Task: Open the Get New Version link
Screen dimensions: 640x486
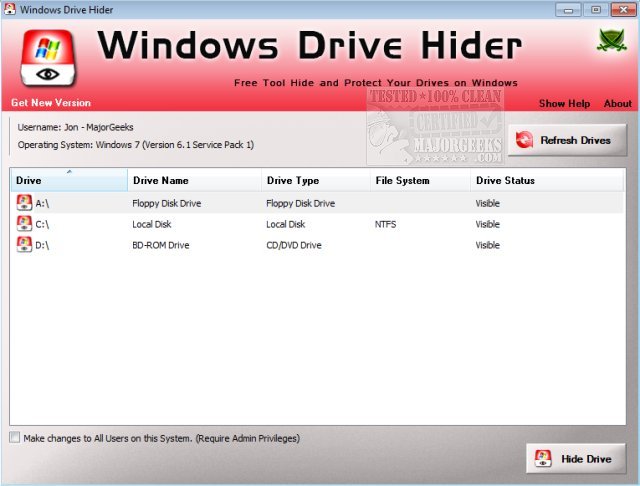Action: [x=51, y=102]
